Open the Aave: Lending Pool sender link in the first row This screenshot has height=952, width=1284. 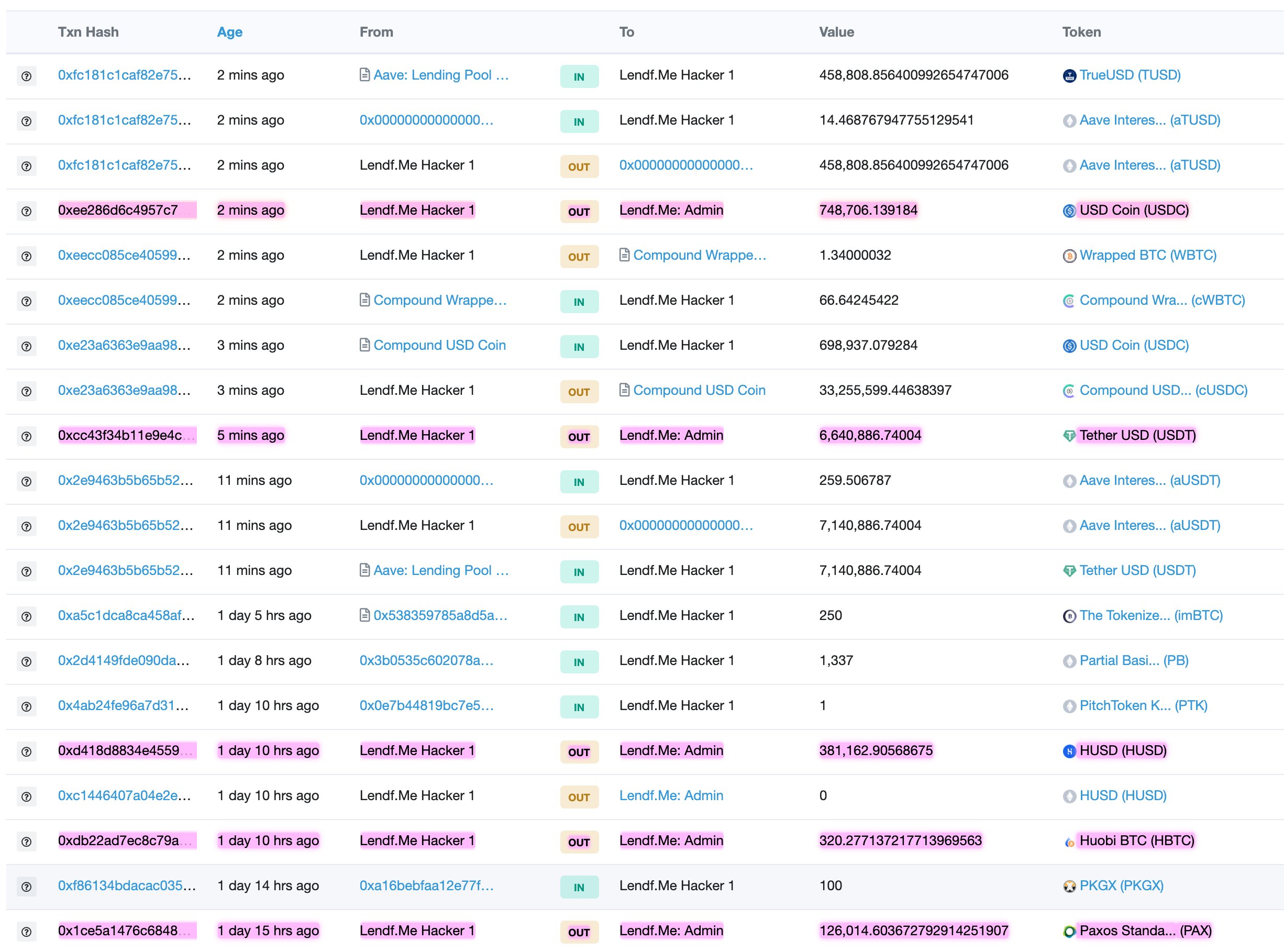441,75
